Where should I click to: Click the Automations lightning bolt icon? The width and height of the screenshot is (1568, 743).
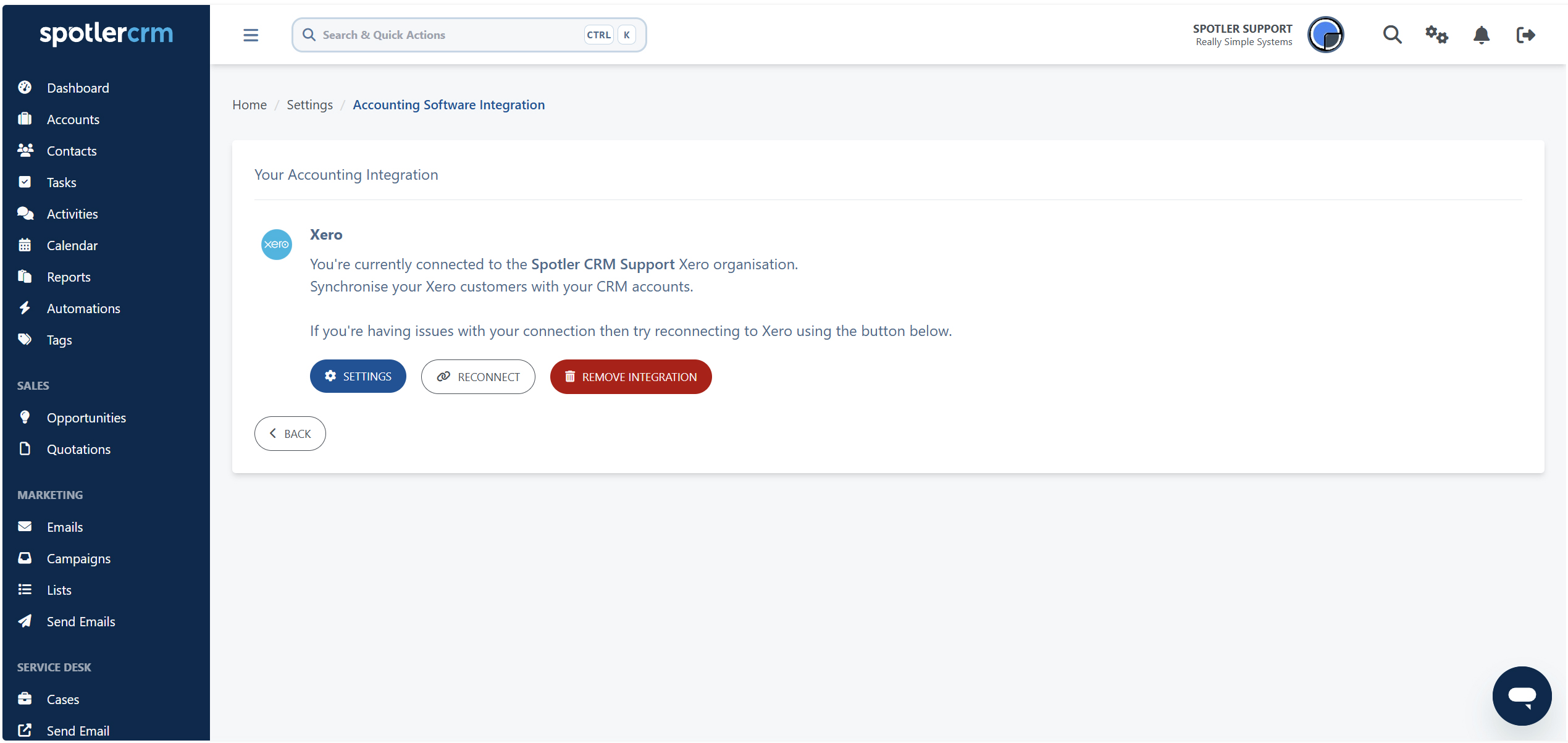coord(25,308)
